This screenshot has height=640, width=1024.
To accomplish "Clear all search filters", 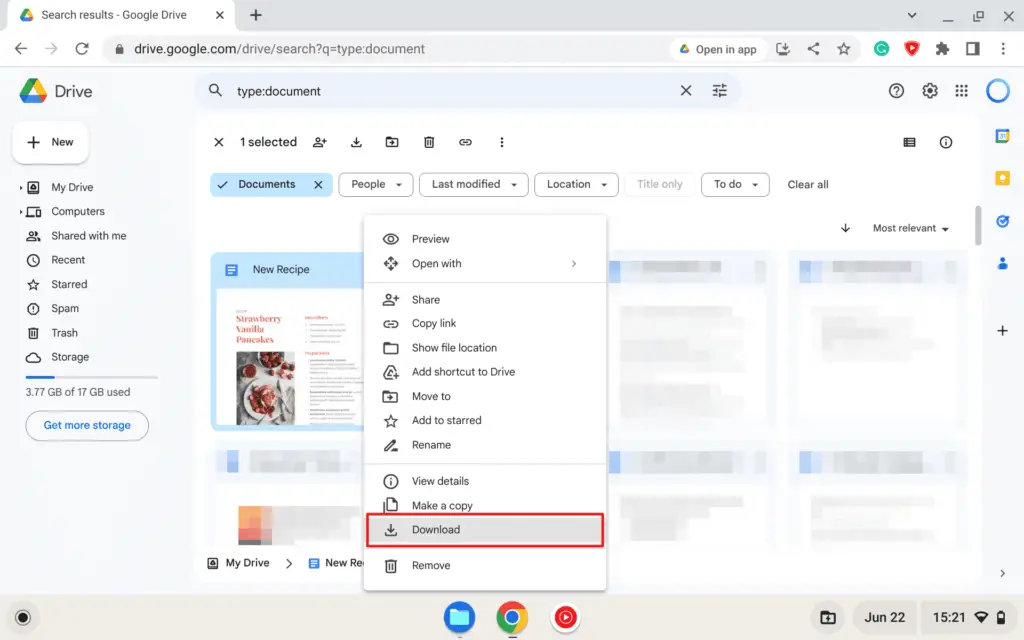I will click(x=807, y=184).
